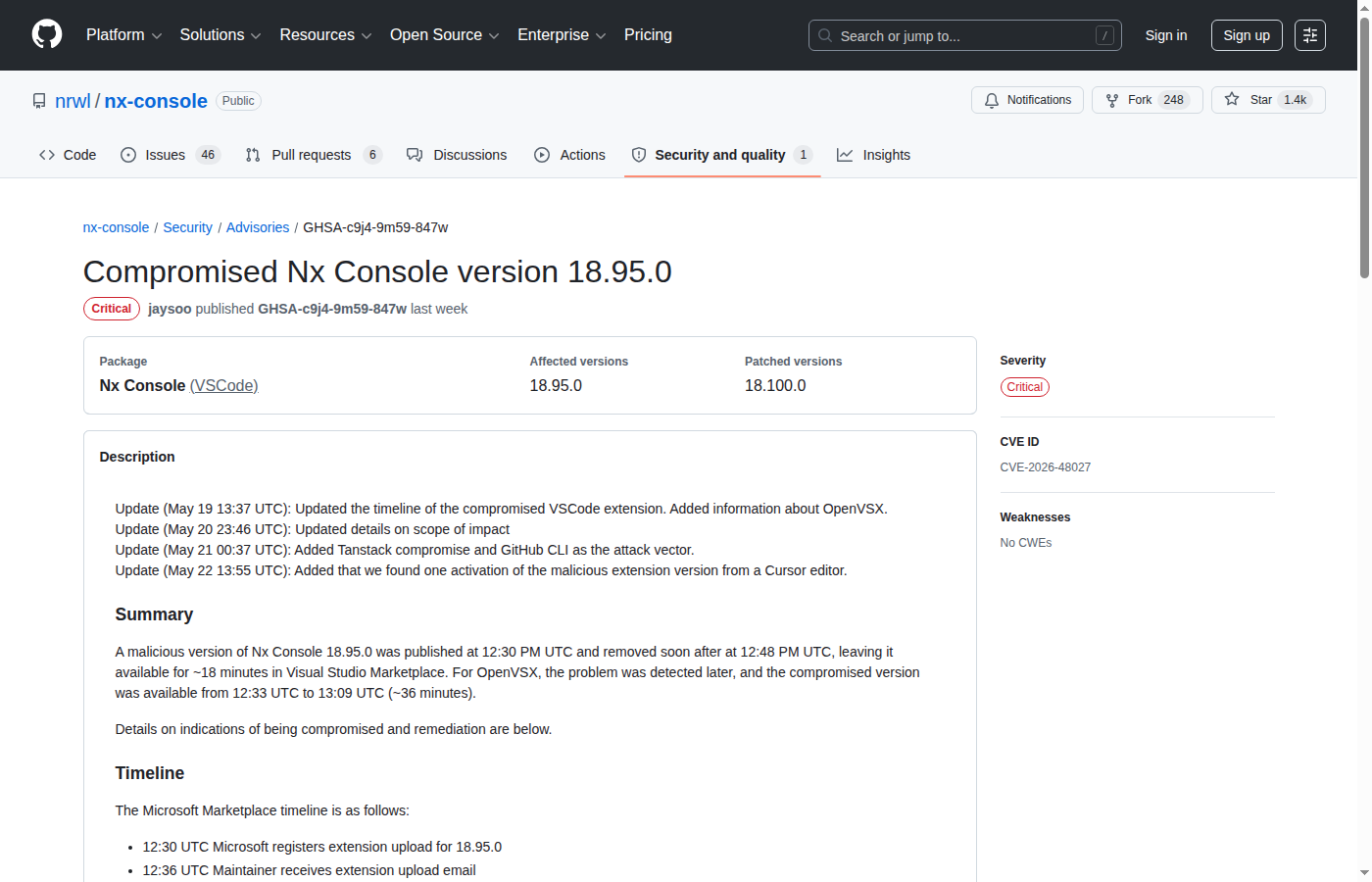Click the affected version 18.95.0 value

coord(556,386)
